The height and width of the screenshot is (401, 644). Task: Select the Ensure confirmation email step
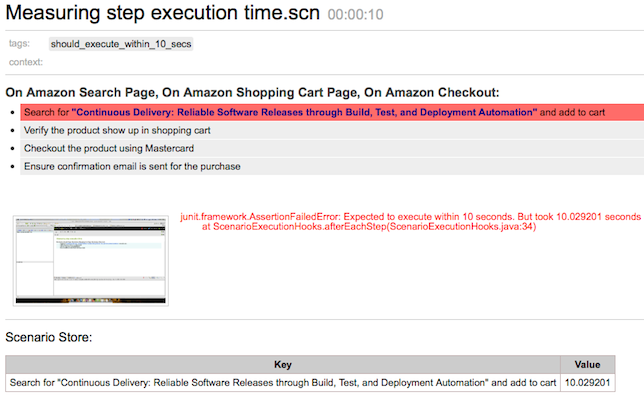pos(132,166)
